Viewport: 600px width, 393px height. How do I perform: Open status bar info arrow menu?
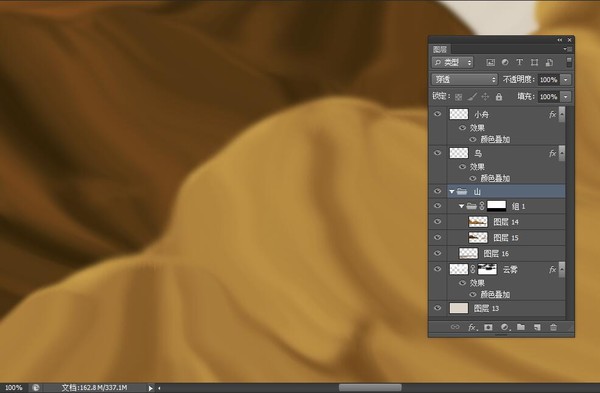point(150,388)
